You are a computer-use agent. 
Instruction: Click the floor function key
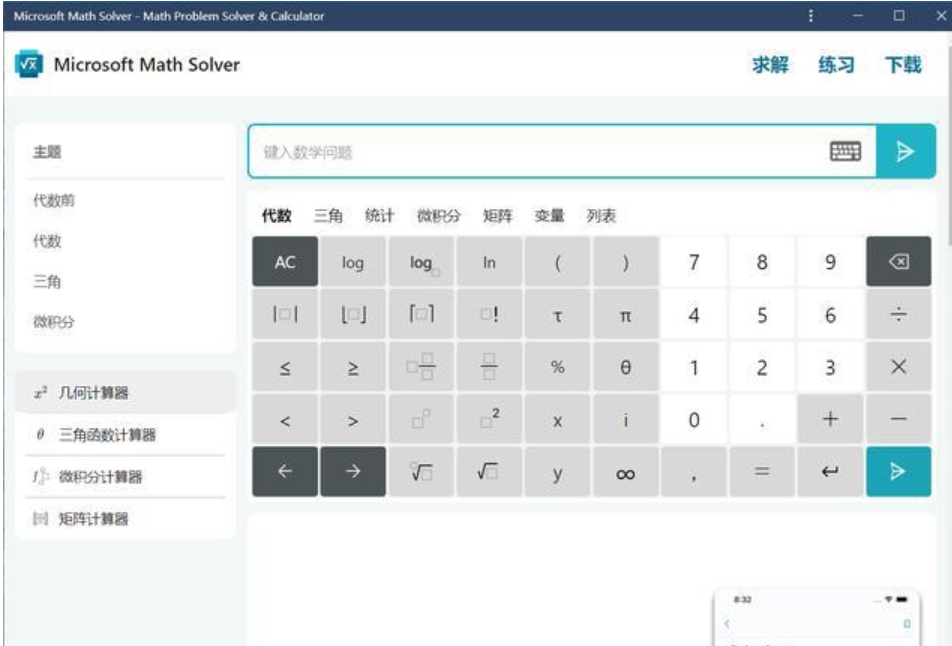point(353,314)
